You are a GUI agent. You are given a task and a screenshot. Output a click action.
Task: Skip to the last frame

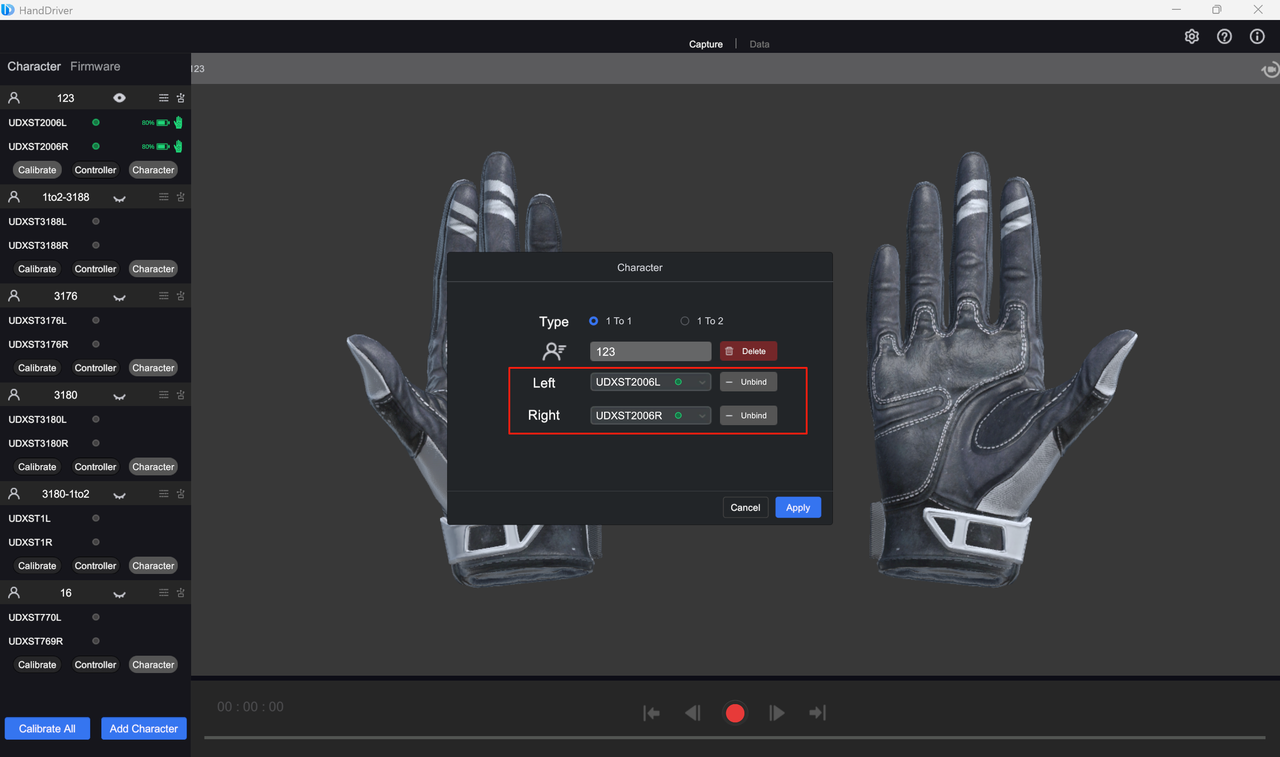pos(817,713)
